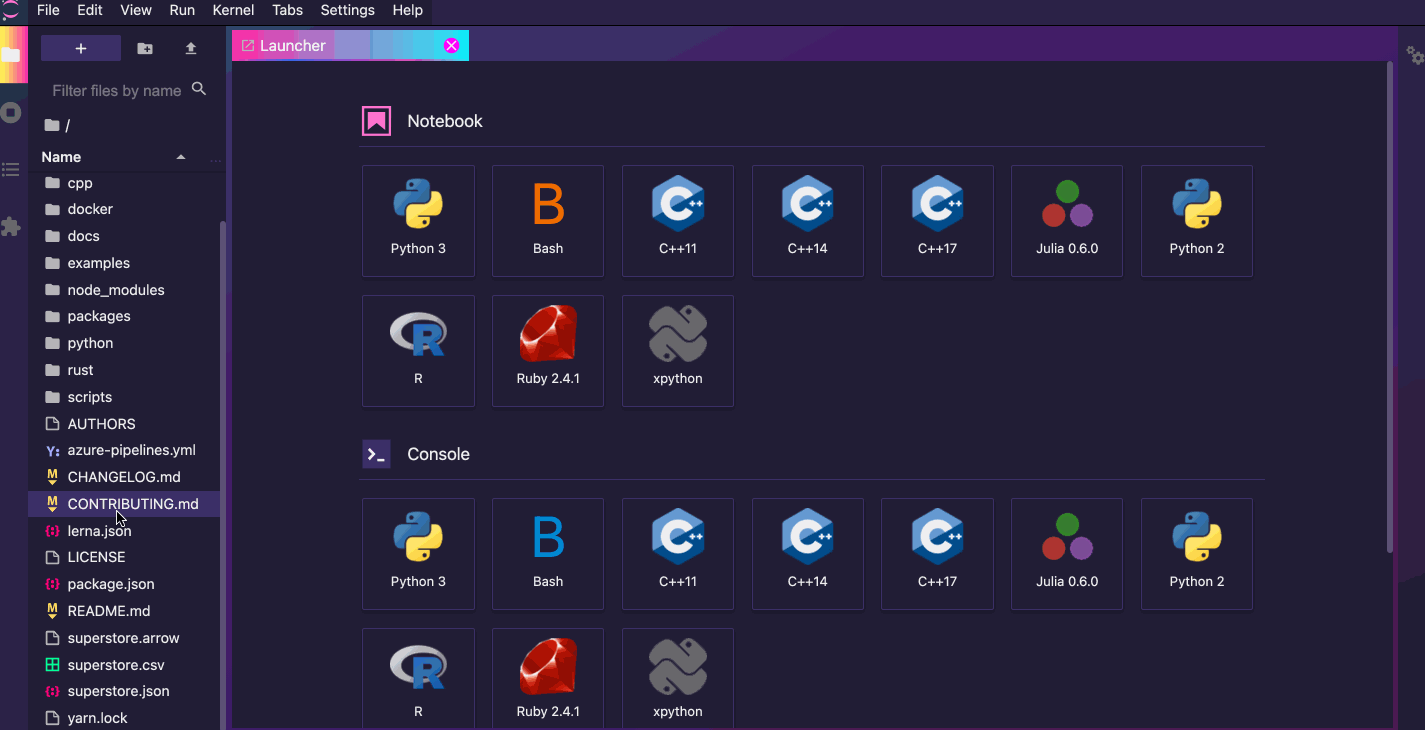Show running terminals and kernels sidebar
Viewport: 1425px width, 730px height.
pyautogui.click(x=12, y=113)
